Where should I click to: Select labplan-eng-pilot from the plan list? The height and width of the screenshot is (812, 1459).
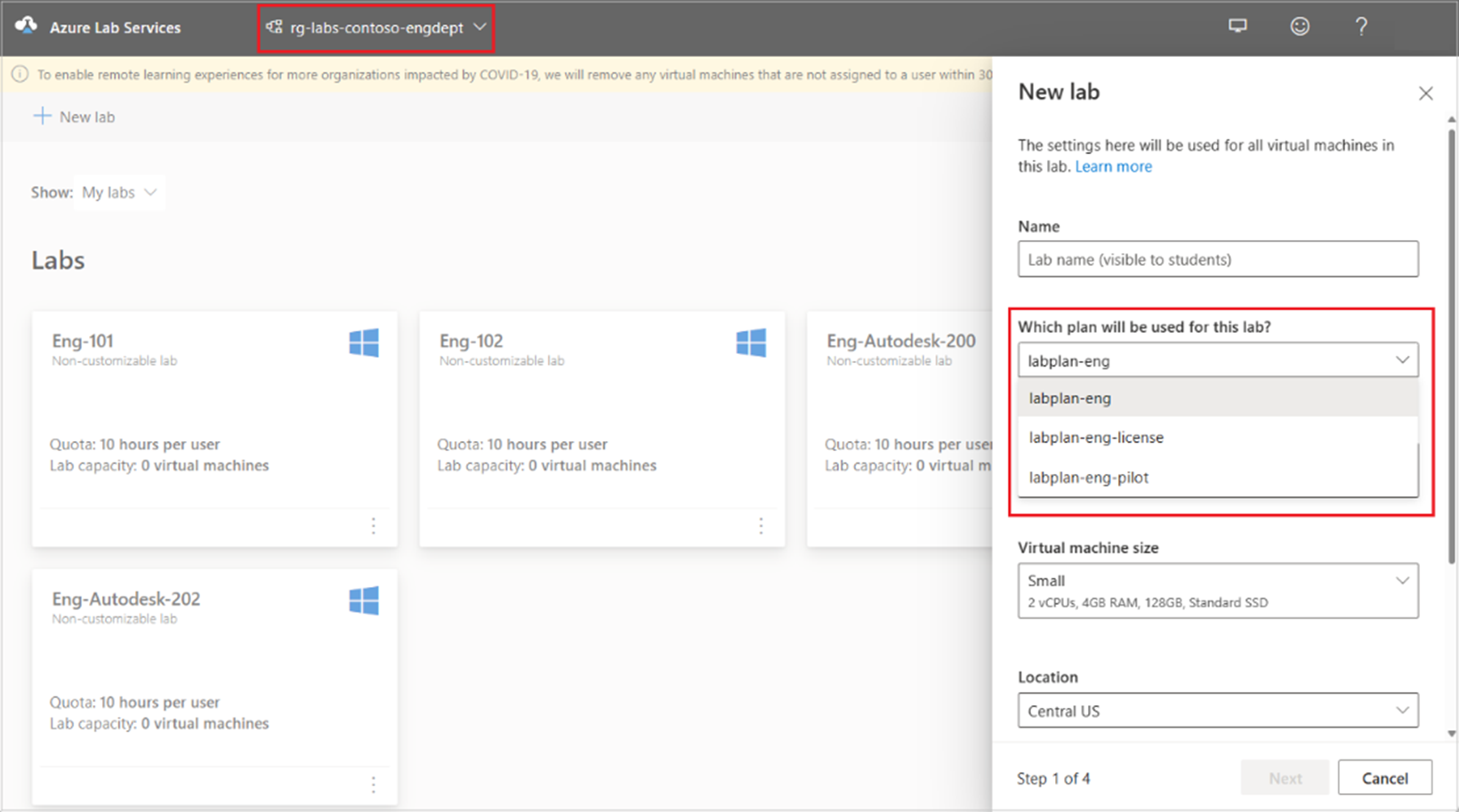(x=1087, y=477)
